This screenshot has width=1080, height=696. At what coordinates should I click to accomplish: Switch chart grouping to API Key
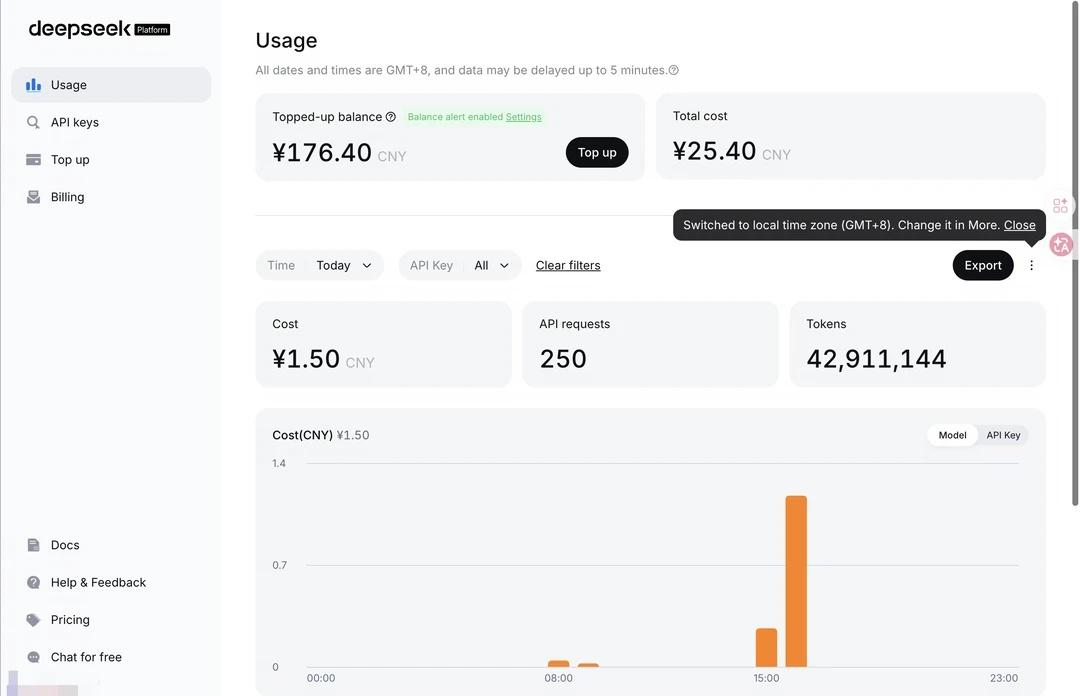click(x=1003, y=435)
